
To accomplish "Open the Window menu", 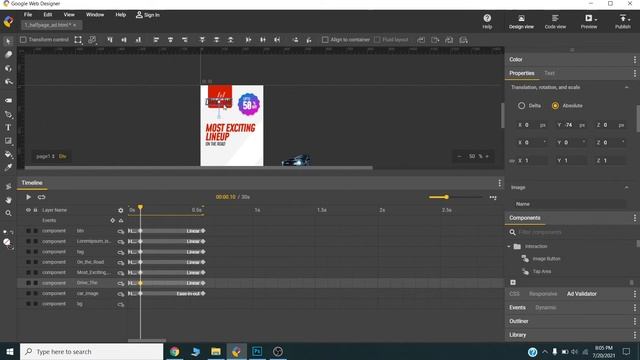I will click(95, 15).
